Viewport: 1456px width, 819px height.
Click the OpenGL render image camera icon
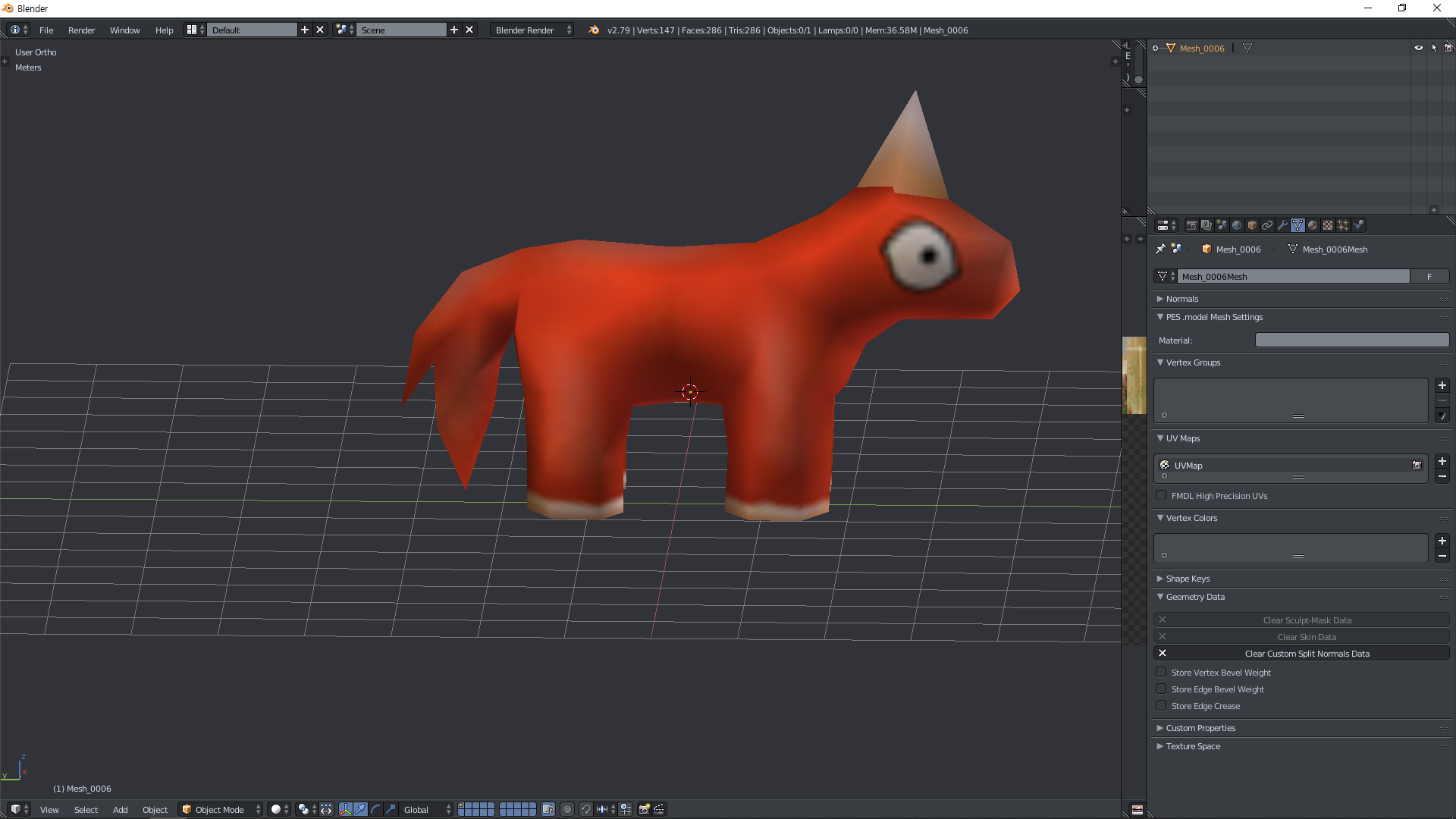coord(644,809)
